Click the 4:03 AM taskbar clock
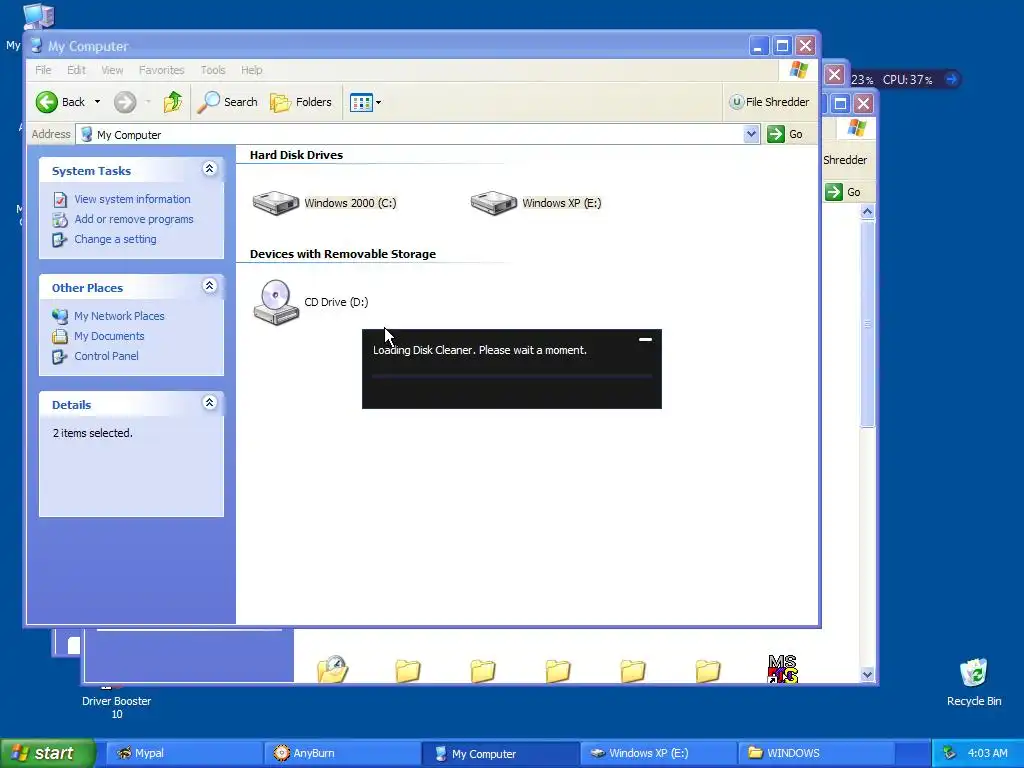This screenshot has height=768, width=1024. 987,753
